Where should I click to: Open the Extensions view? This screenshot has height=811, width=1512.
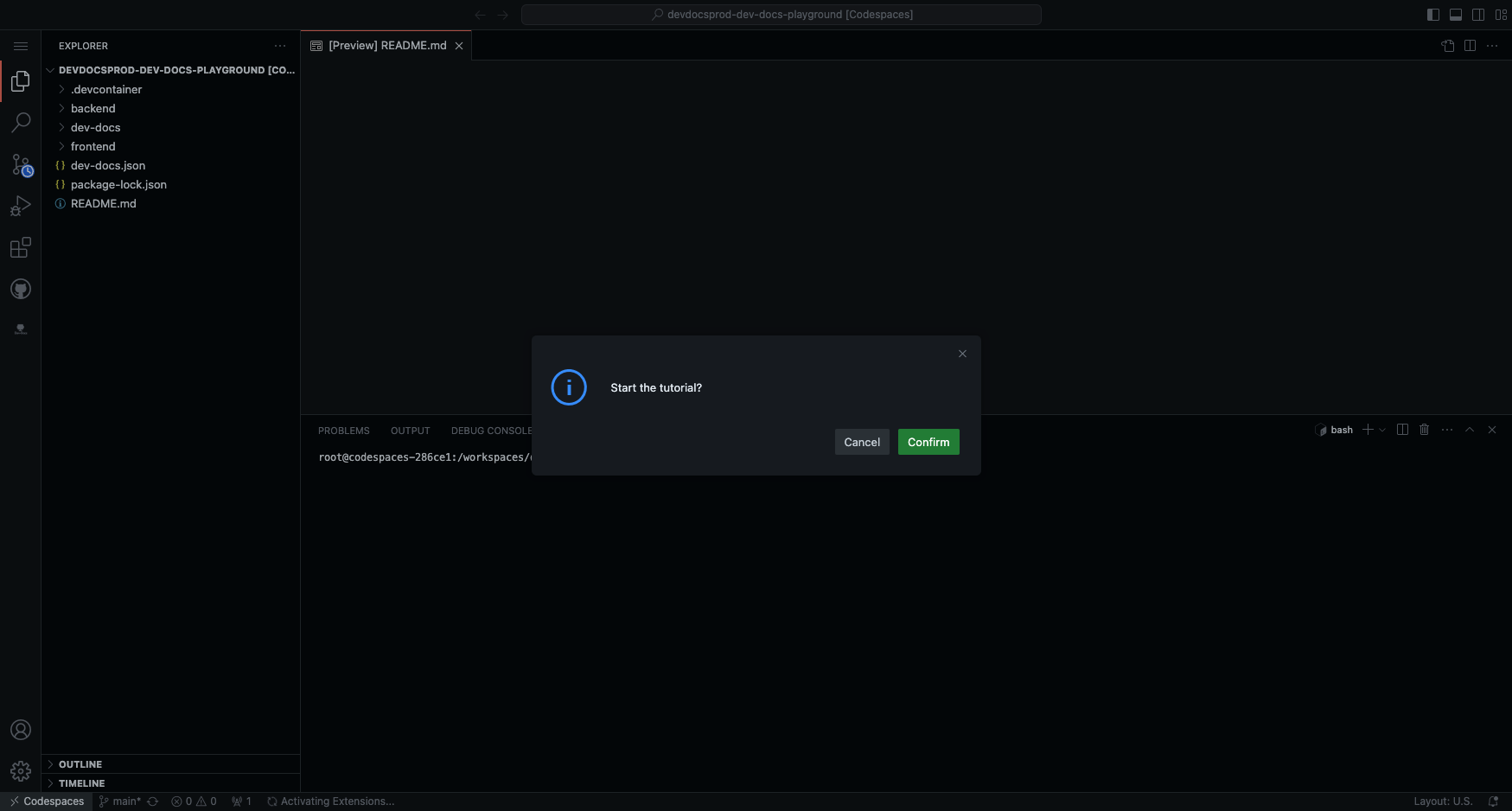[21, 248]
